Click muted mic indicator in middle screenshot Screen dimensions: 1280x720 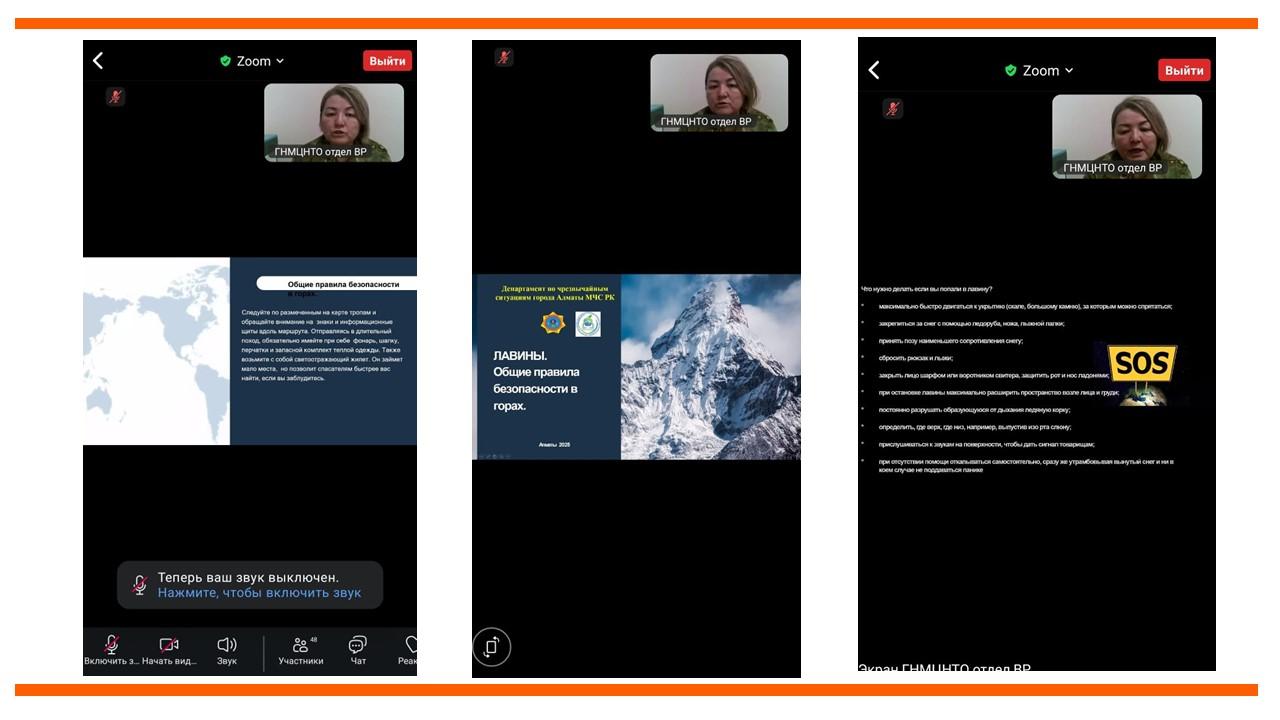504,57
